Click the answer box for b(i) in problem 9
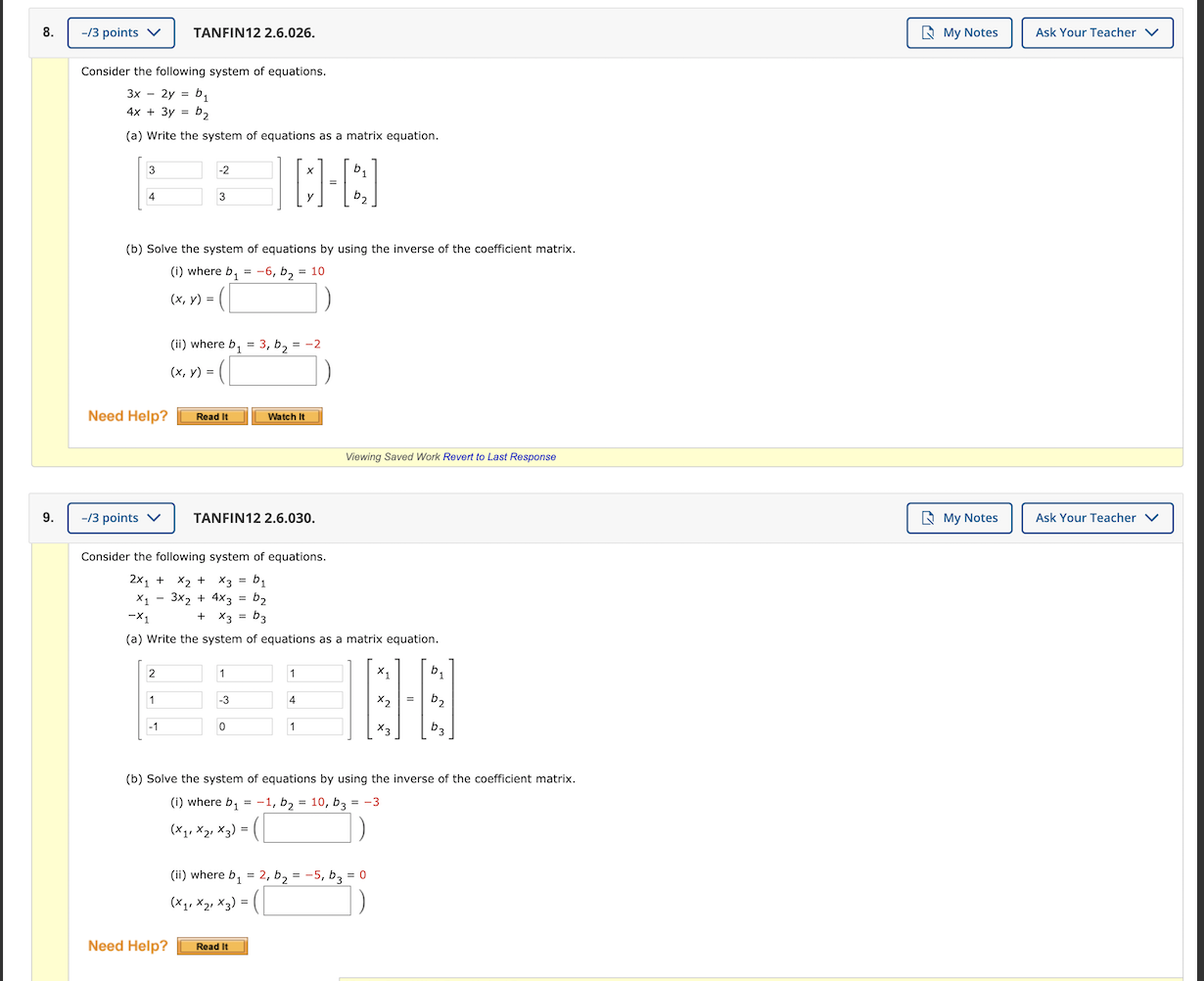Viewport: 1204px width, 981px height. [x=305, y=827]
